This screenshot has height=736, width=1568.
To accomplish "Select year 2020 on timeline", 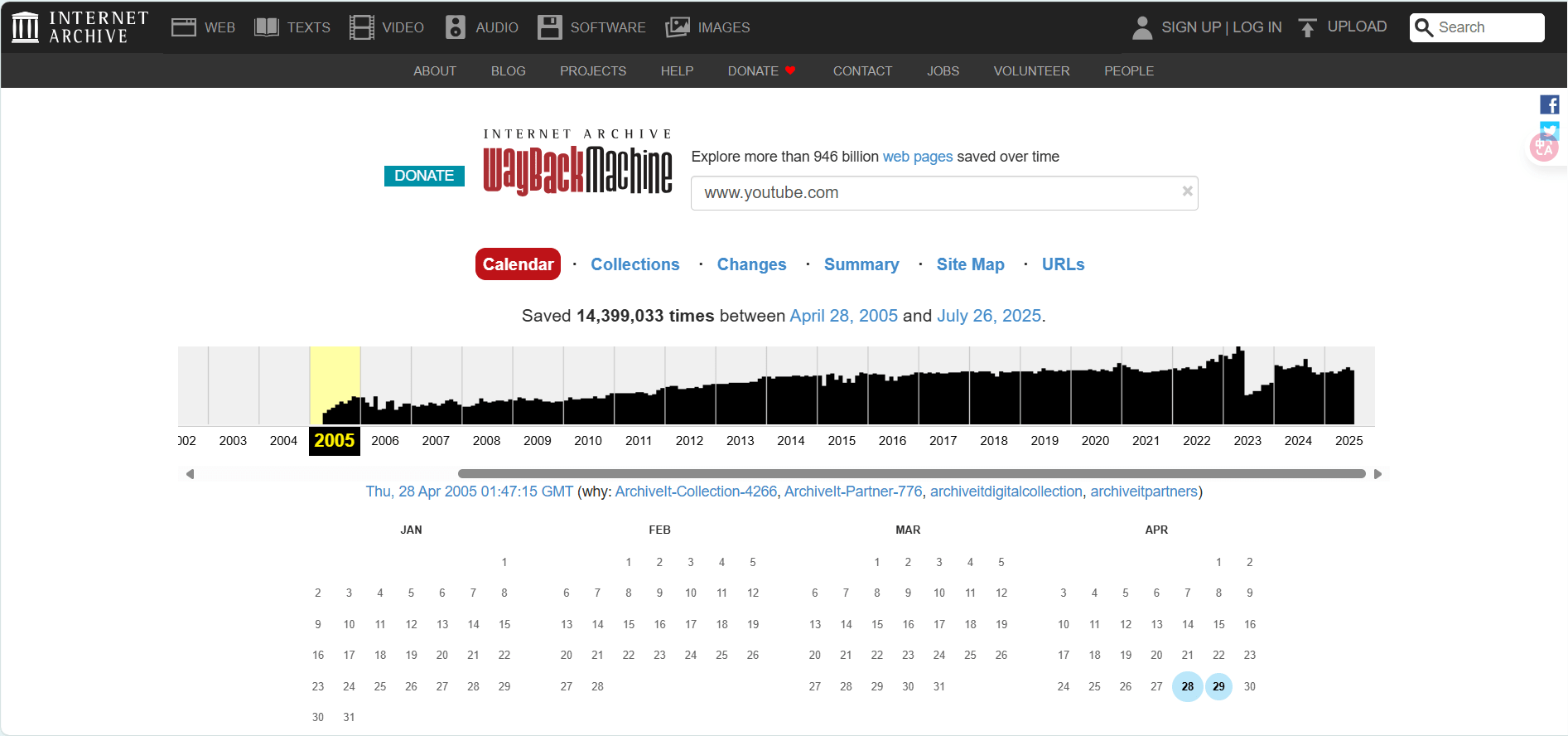I will (1095, 441).
